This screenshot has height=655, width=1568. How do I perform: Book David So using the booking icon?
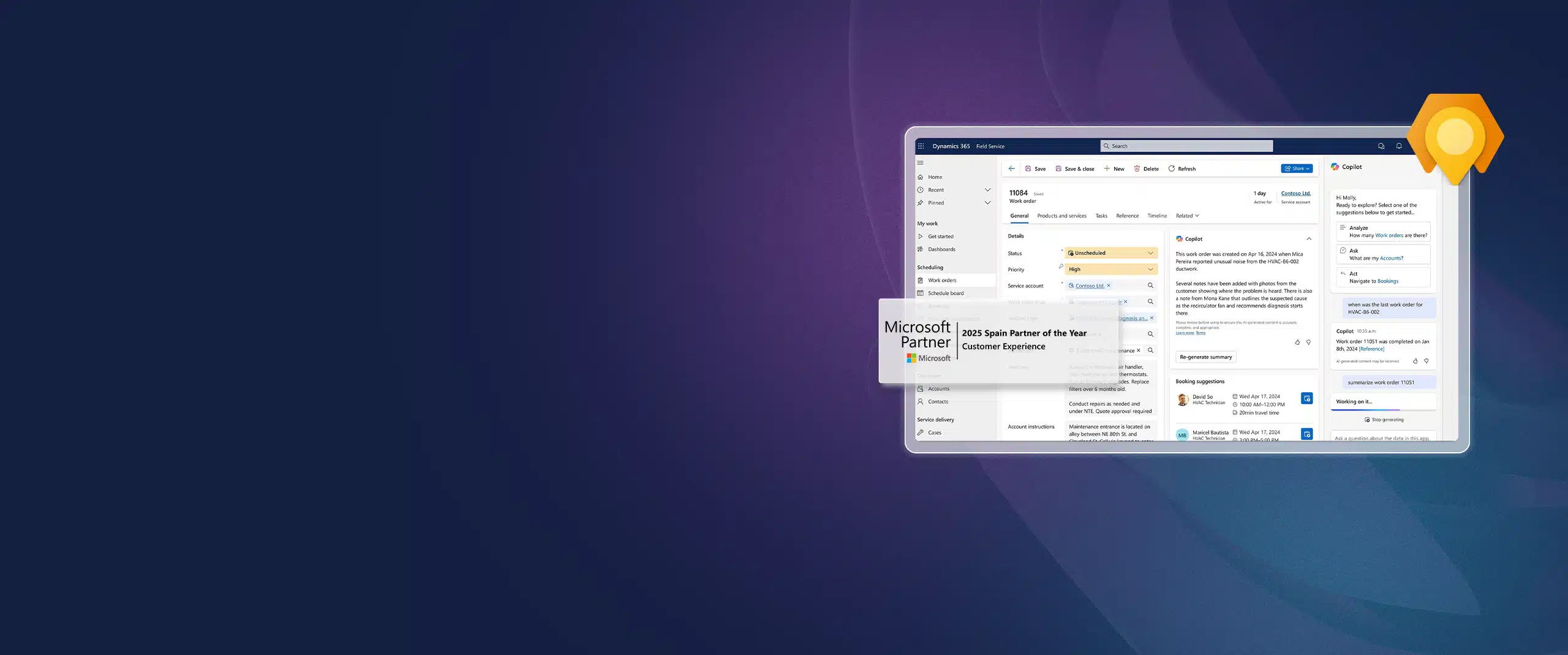1306,398
